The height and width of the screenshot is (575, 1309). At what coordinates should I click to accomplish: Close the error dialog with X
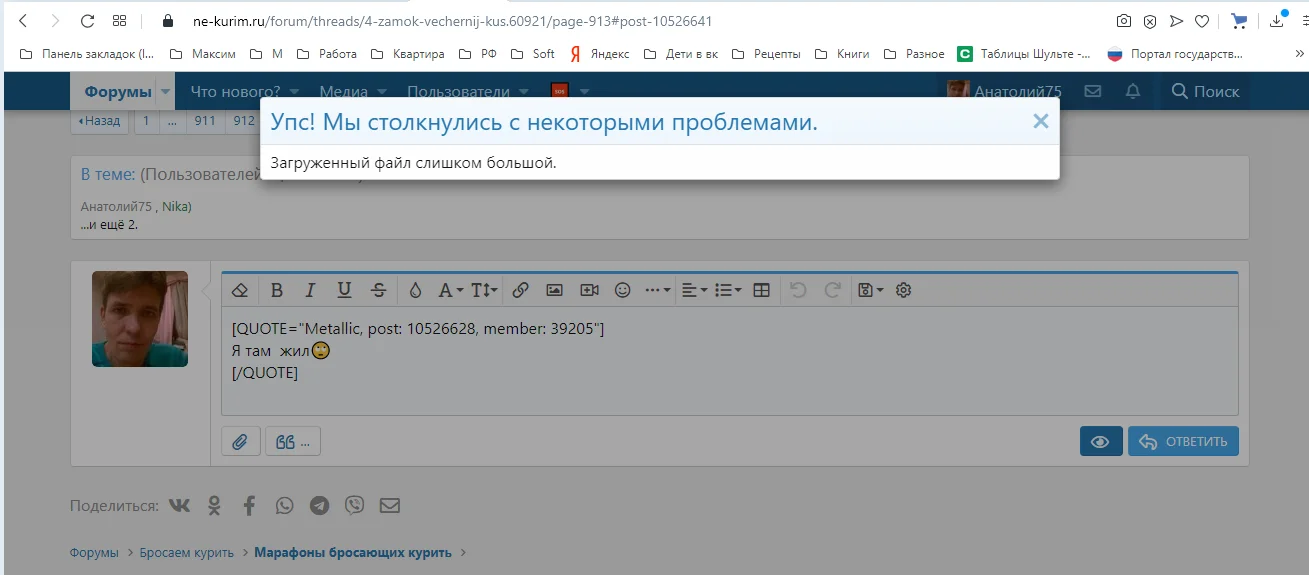tap(1041, 121)
